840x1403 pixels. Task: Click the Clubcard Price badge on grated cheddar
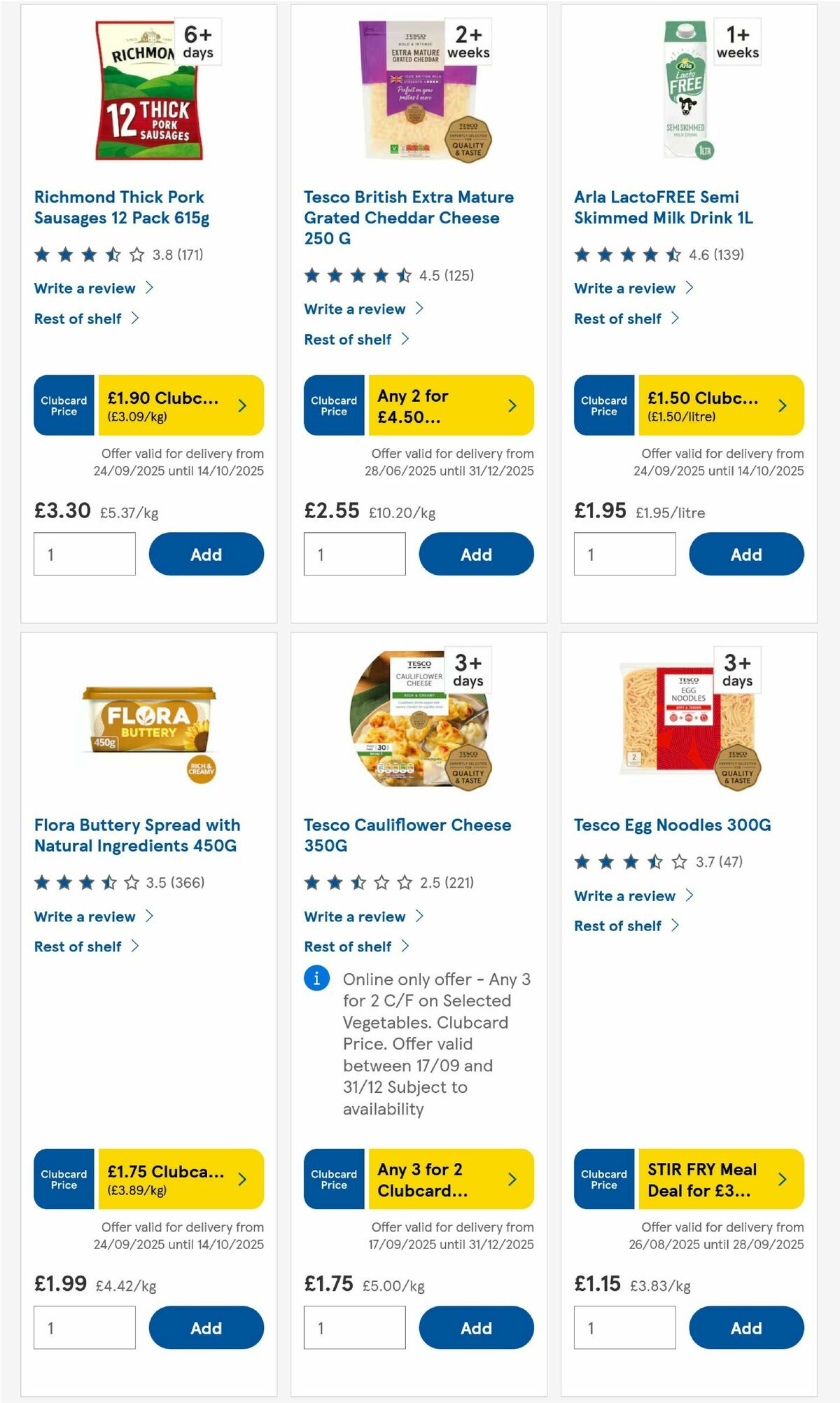(x=334, y=405)
